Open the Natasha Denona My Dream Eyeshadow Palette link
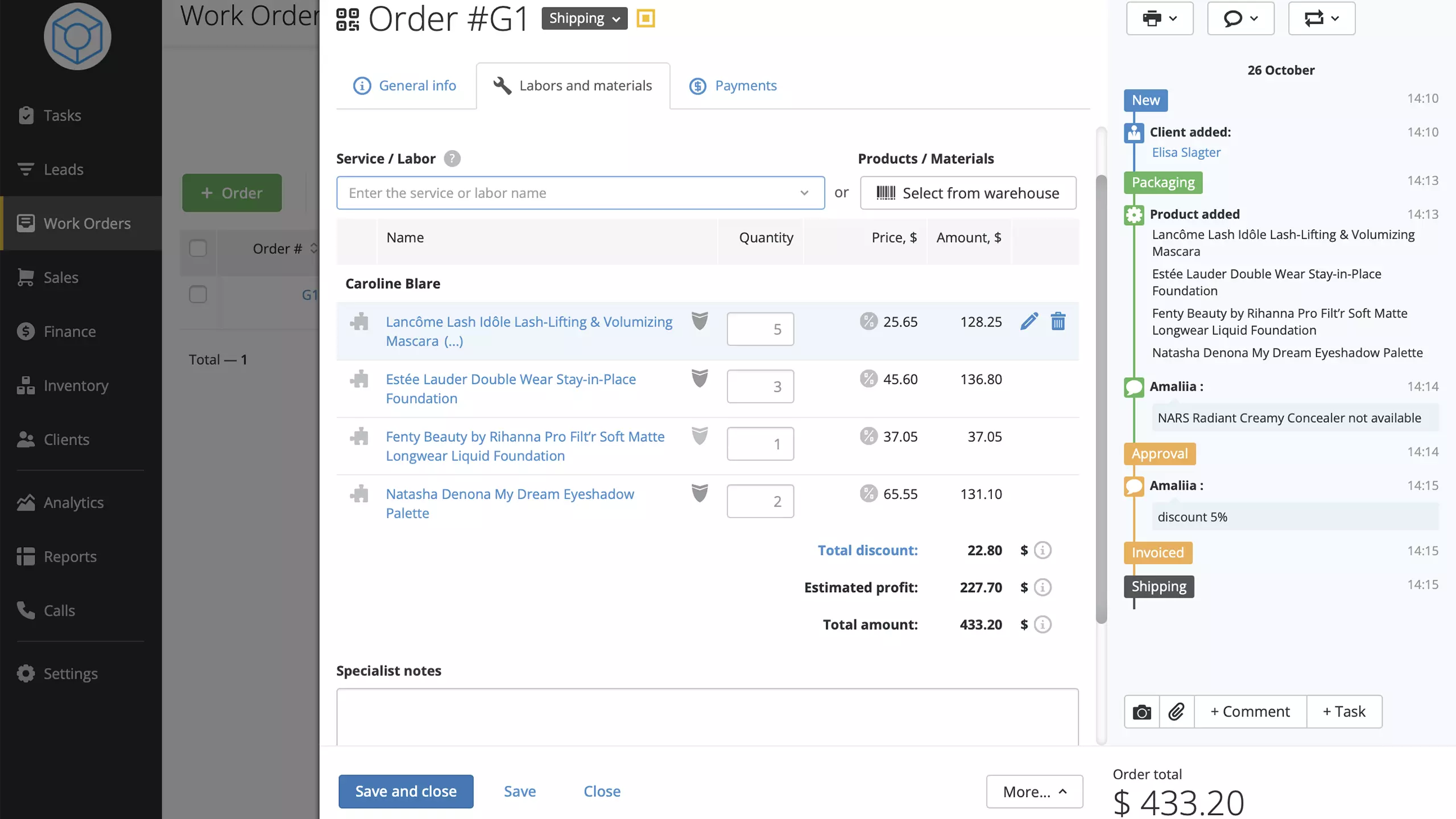This screenshot has height=819, width=1456. tap(510, 504)
